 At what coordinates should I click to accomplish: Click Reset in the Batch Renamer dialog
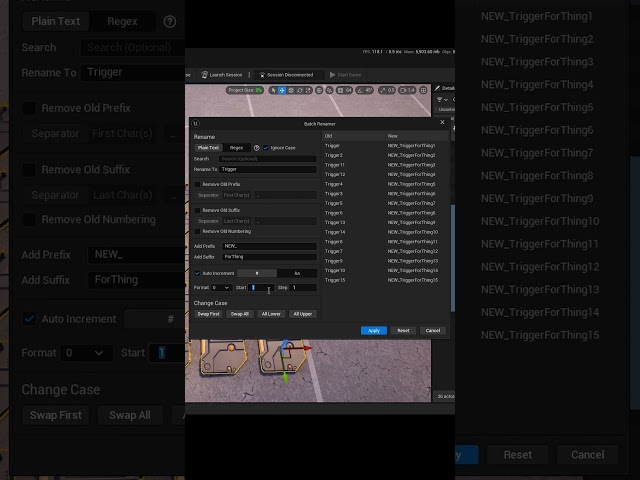[x=403, y=331]
